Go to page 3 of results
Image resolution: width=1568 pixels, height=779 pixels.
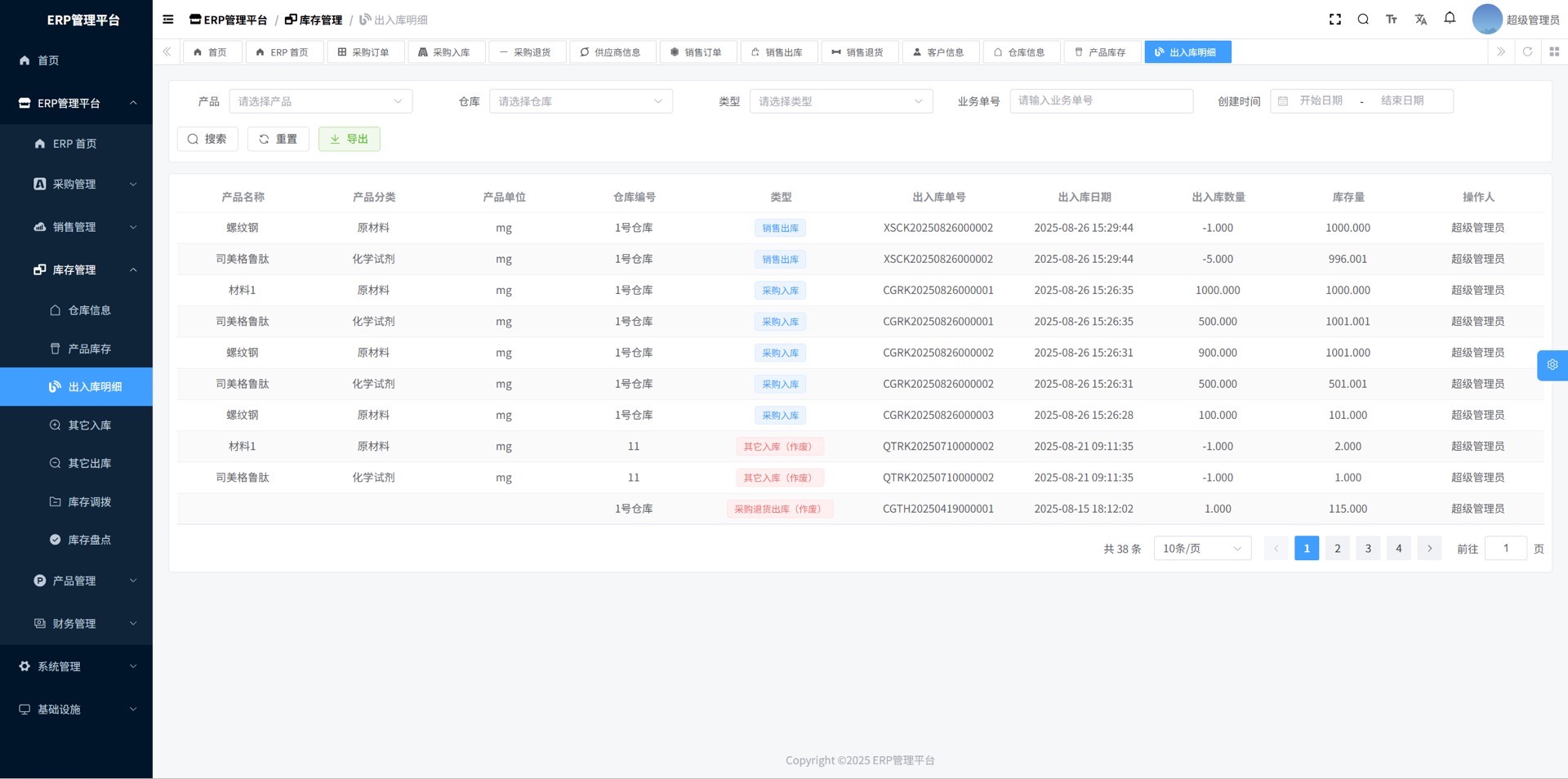coord(1368,549)
